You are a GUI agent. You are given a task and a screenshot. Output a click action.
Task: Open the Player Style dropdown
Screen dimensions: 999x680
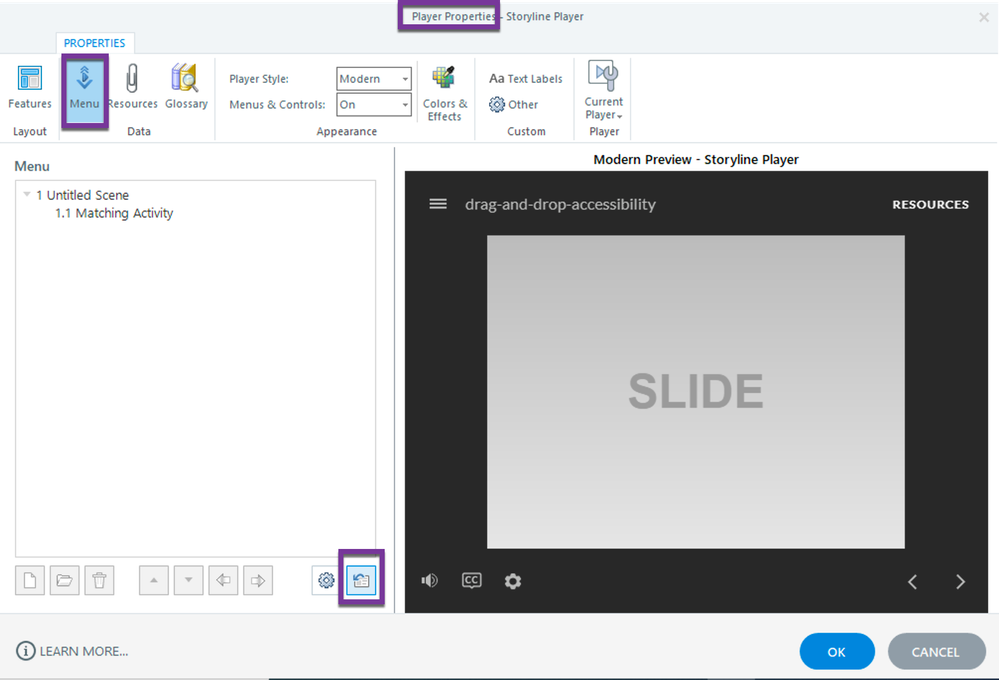(374, 79)
